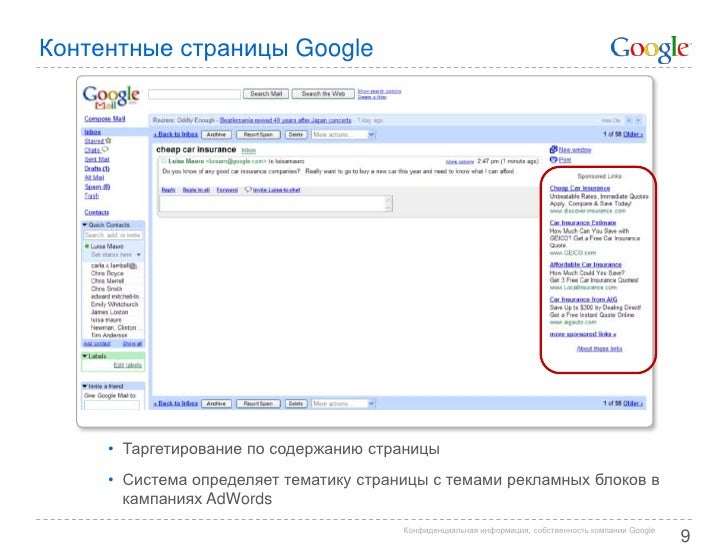Toggle the star beside sender Luisa Mauro

pyautogui.click(x=163, y=161)
